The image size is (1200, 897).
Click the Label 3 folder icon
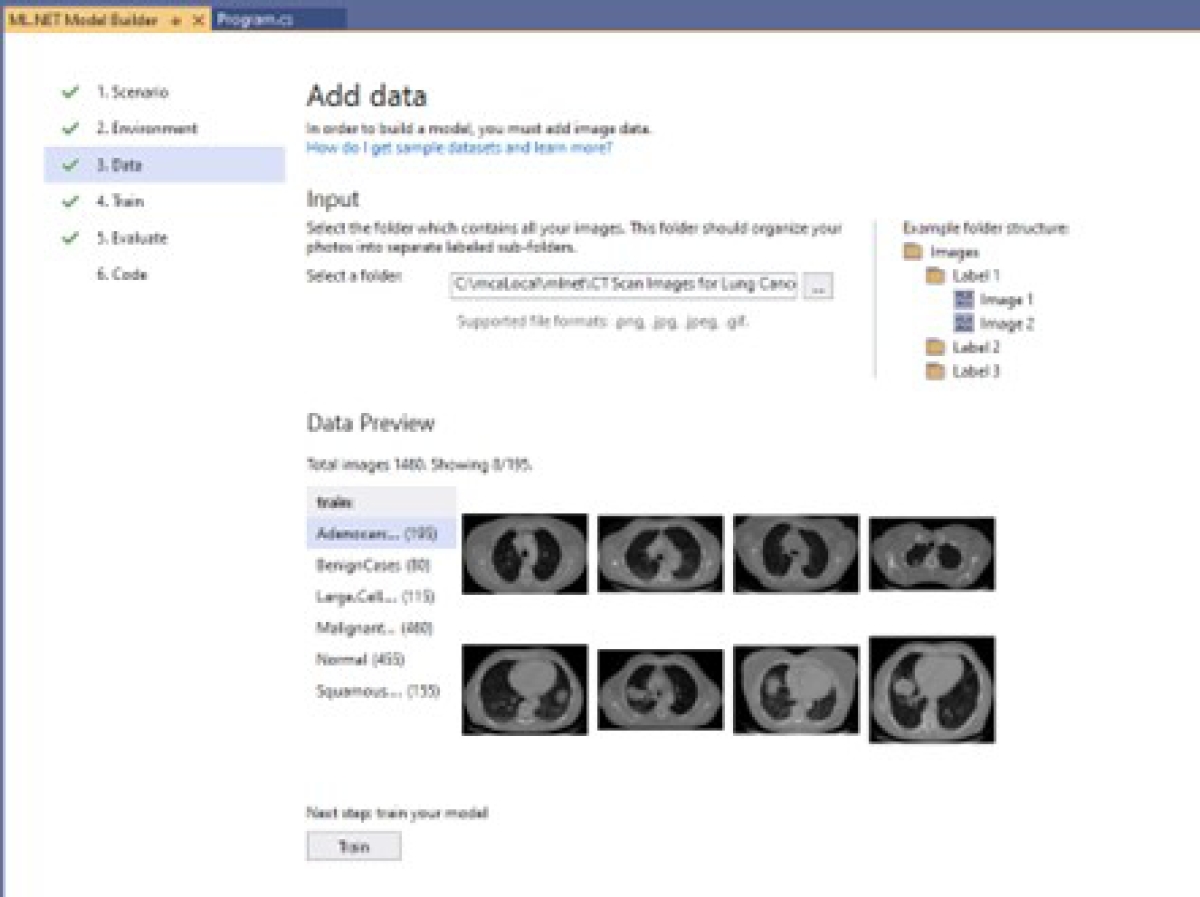pos(936,371)
